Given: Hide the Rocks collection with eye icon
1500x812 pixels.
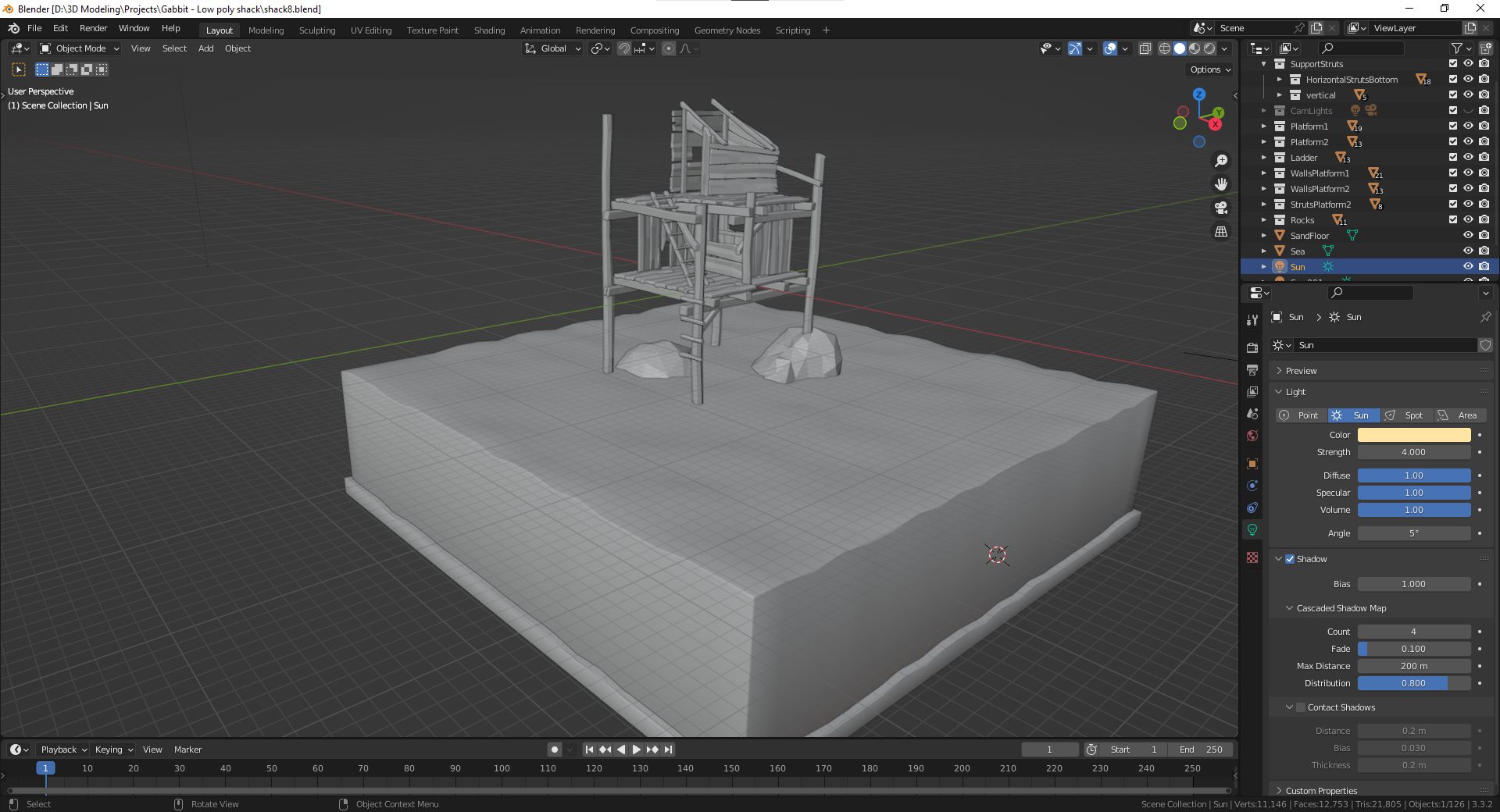Looking at the screenshot, I should pyautogui.click(x=1468, y=220).
